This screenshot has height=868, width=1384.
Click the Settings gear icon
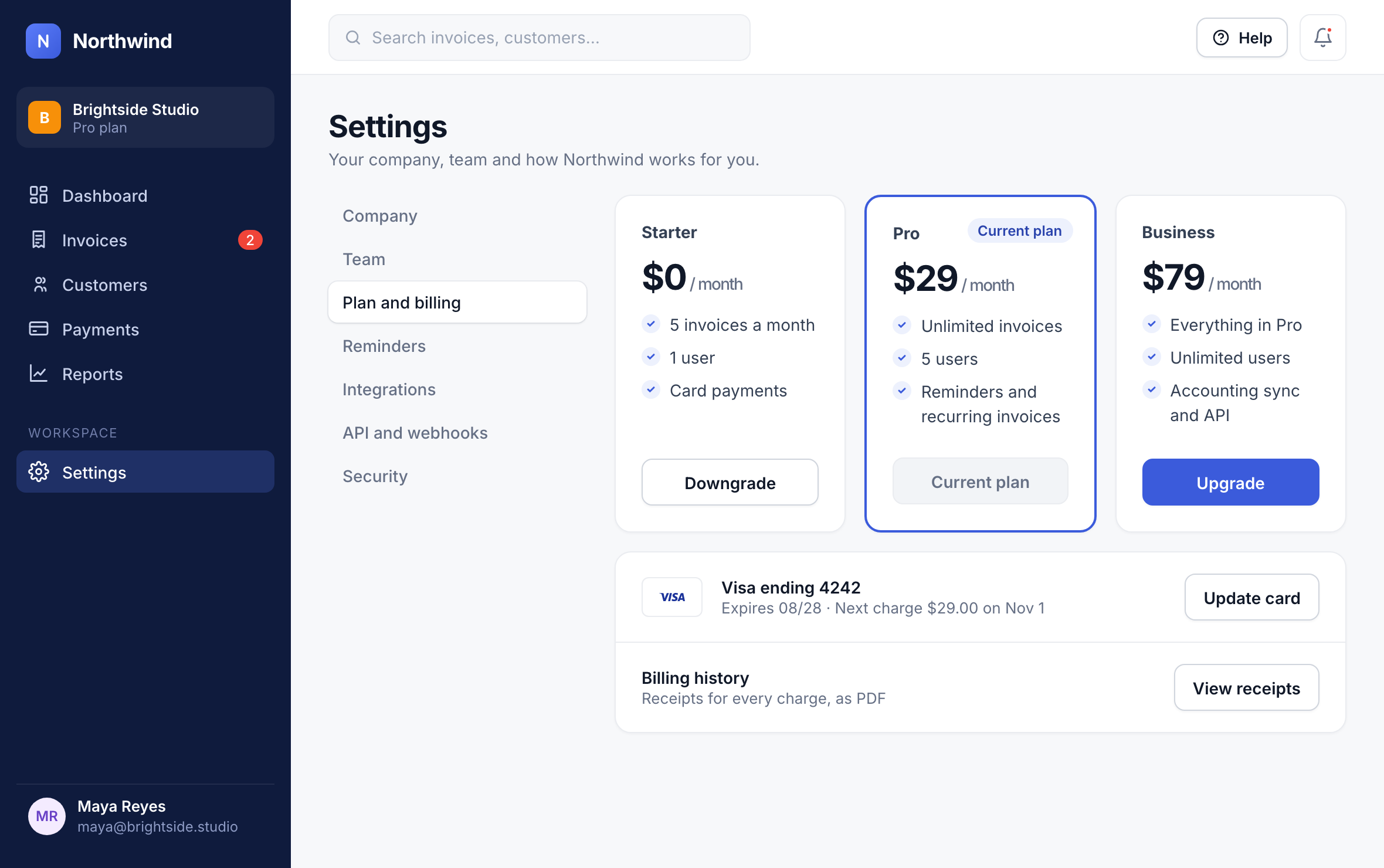click(39, 472)
